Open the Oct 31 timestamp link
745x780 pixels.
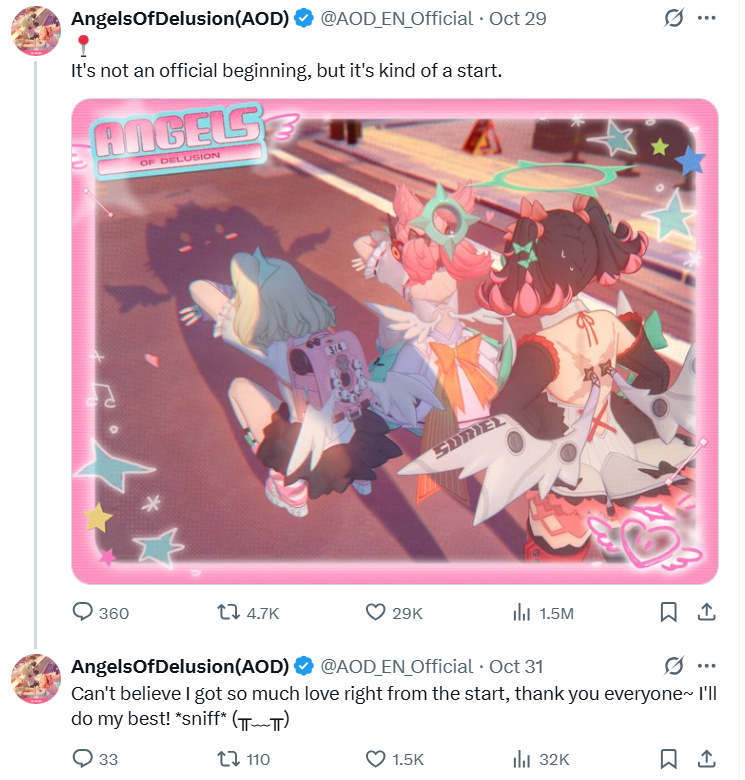click(516, 667)
